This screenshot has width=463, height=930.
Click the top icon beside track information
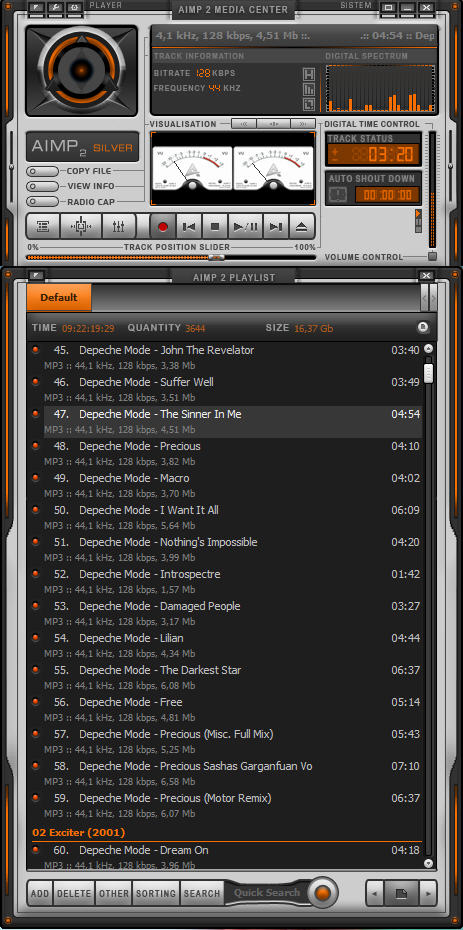pos(309,74)
